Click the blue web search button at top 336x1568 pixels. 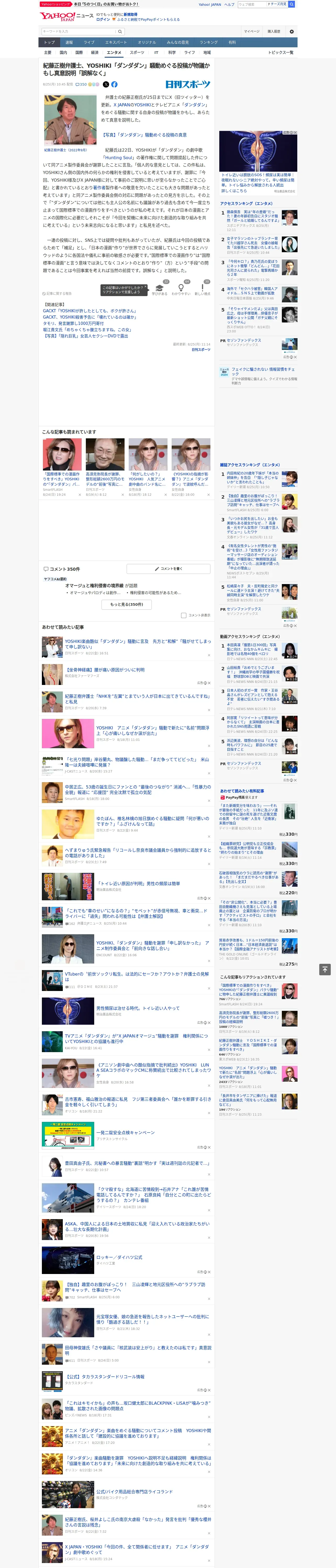pos(292,4)
